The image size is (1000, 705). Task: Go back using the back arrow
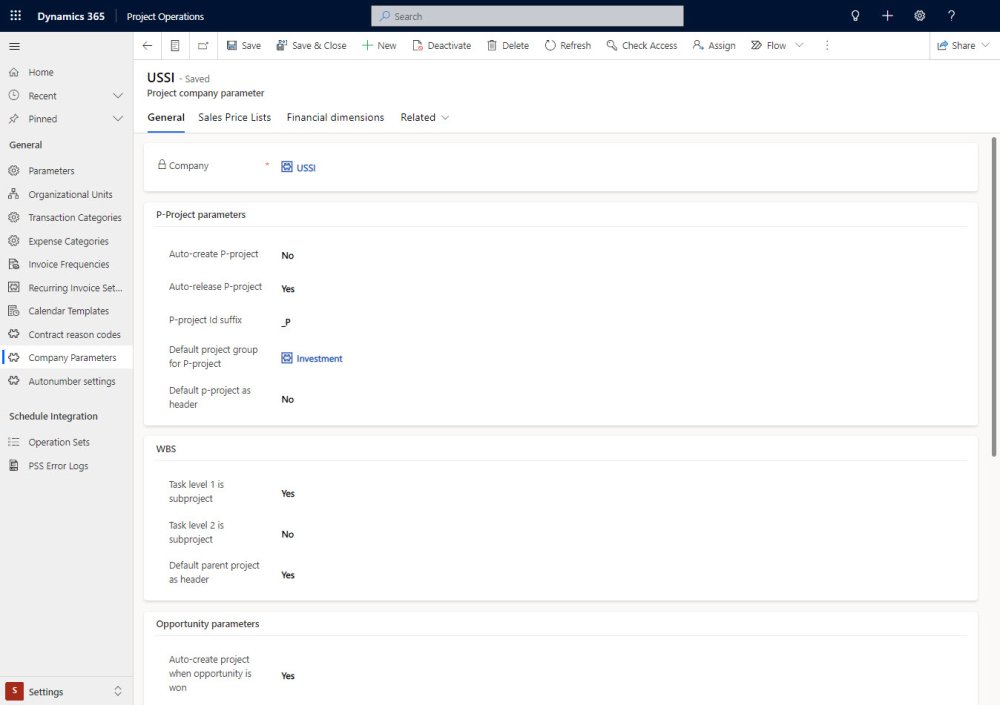pyautogui.click(x=147, y=45)
